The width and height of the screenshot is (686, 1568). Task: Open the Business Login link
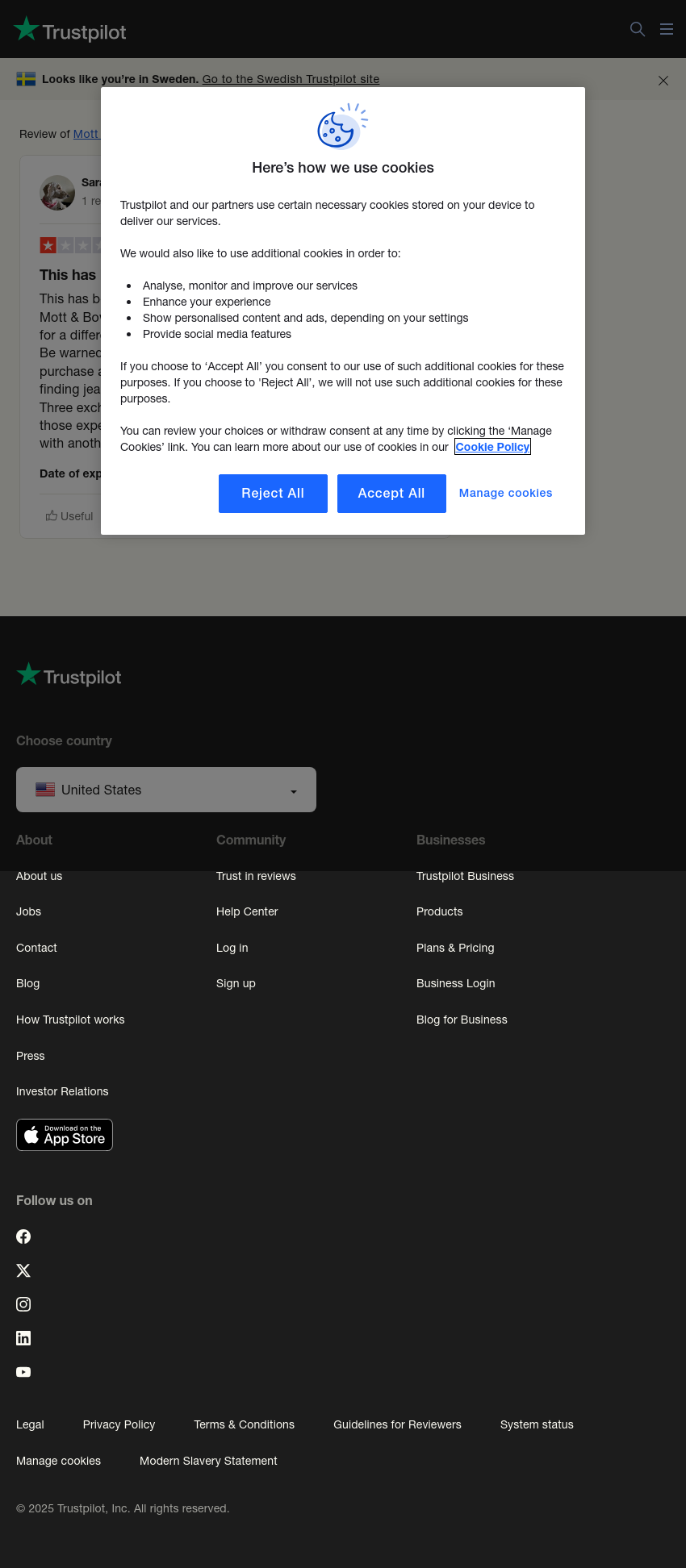point(455,983)
